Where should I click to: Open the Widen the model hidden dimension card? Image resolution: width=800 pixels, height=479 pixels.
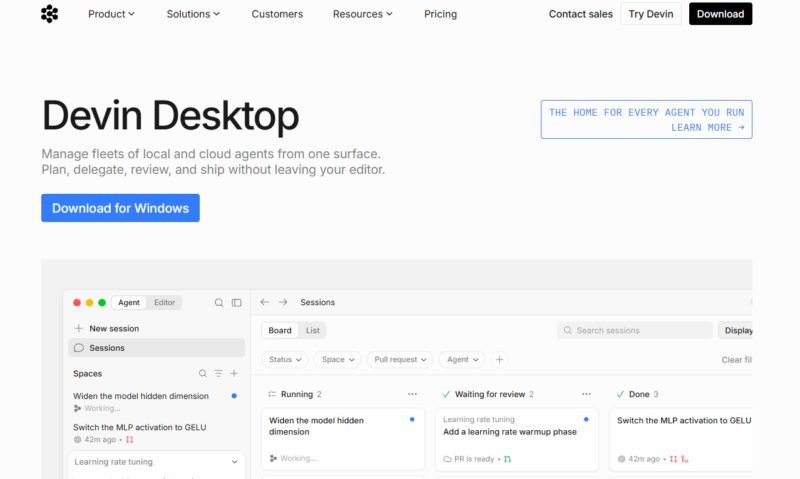click(x=343, y=439)
